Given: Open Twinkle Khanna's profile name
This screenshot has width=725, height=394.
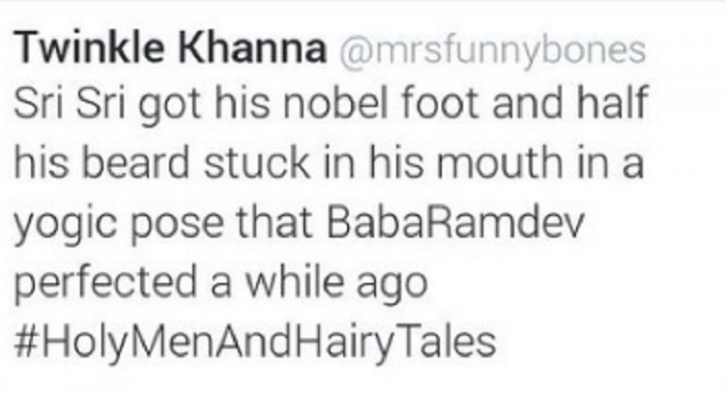Looking at the screenshot, I should click(x=170, y=48).
